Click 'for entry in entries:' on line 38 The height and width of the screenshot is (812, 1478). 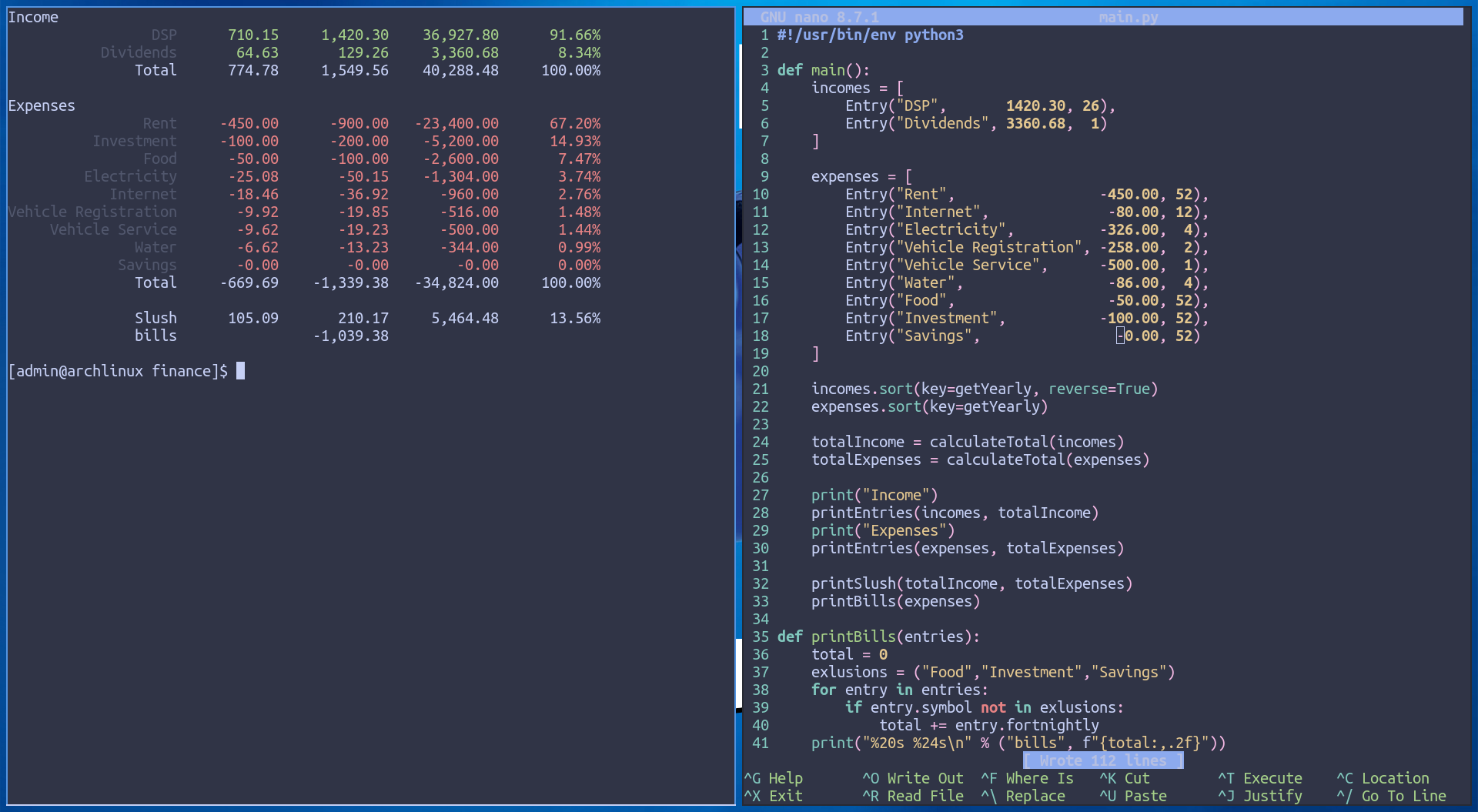click(900, 690)
